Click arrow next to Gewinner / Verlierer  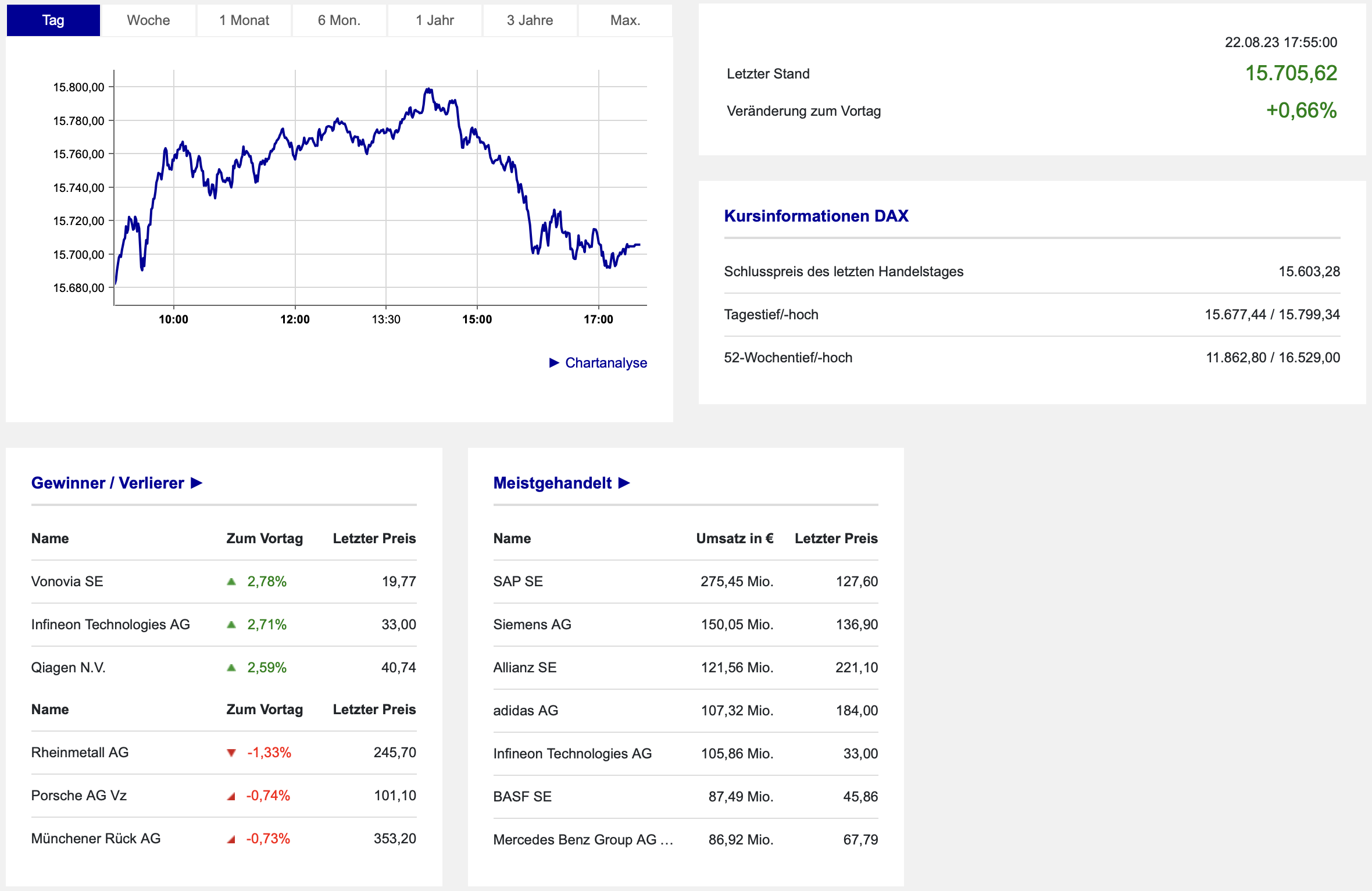[x=196, y=483]
